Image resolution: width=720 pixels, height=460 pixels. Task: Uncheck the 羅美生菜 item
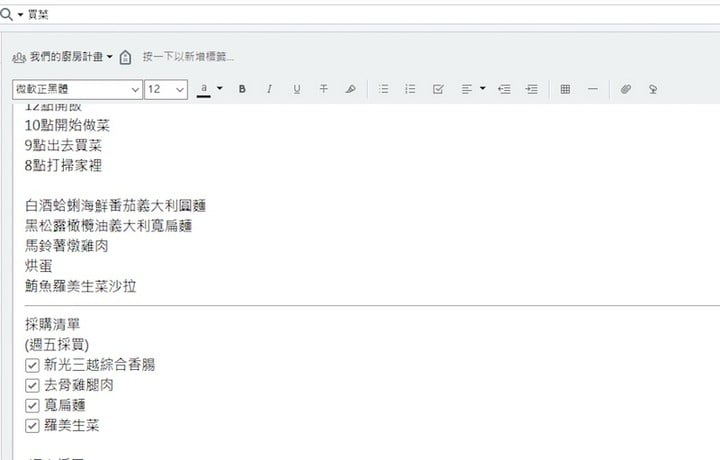(32, 426)
